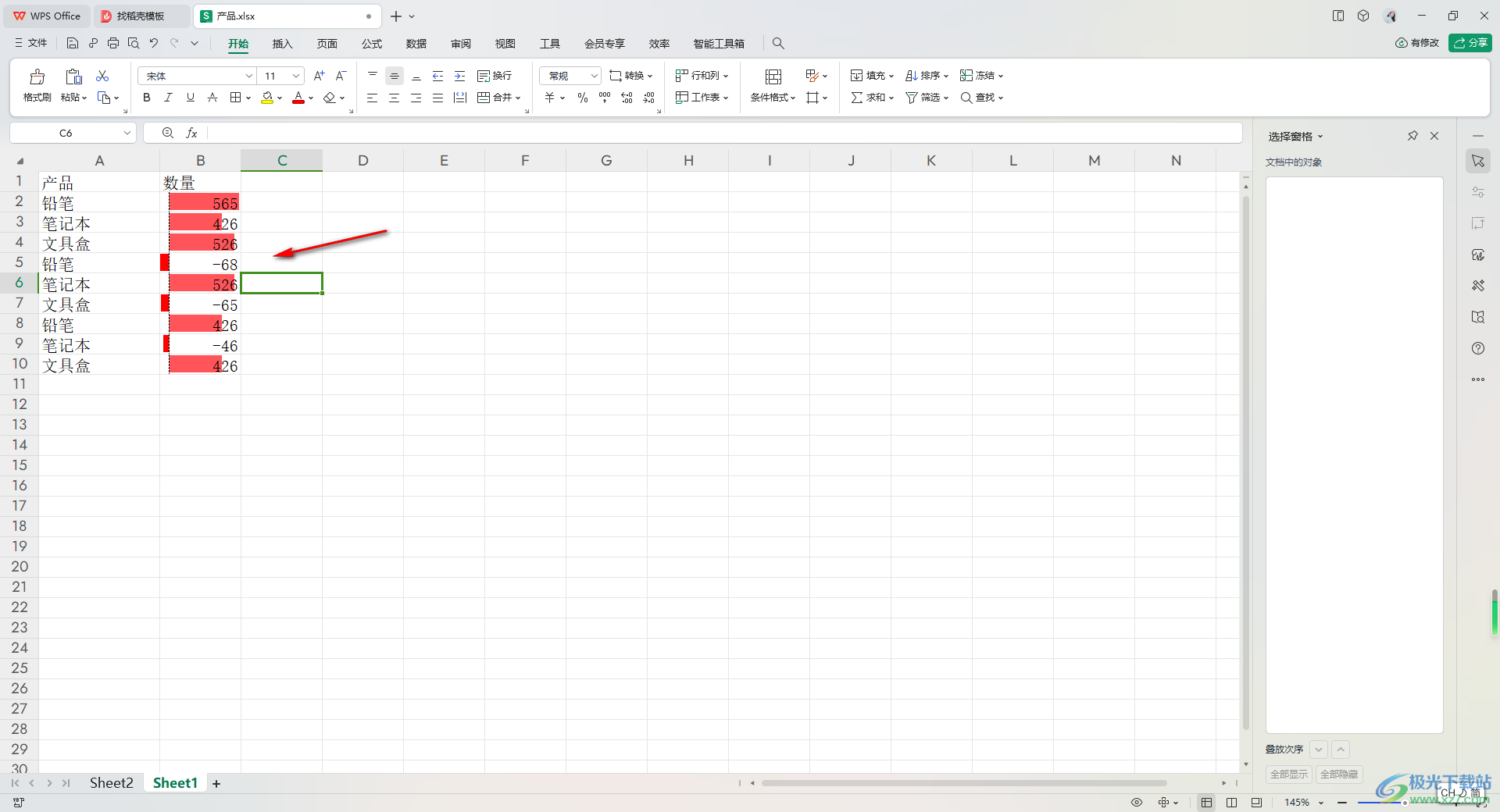Image resolution: width=1500 pixels, height=812 pixels.
Task: Switch to the 插入 ribbon tab
Action: pos(282,44)
